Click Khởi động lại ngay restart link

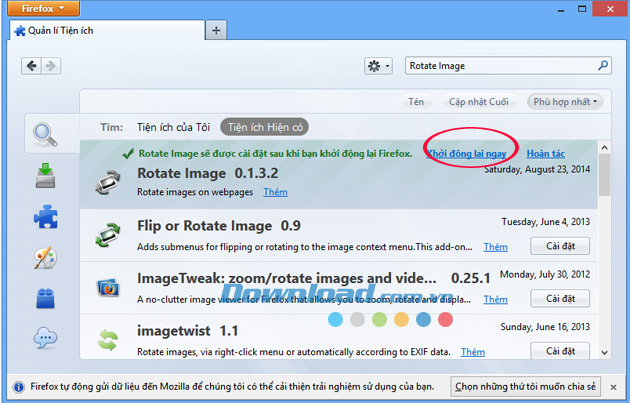pos(466,153)
